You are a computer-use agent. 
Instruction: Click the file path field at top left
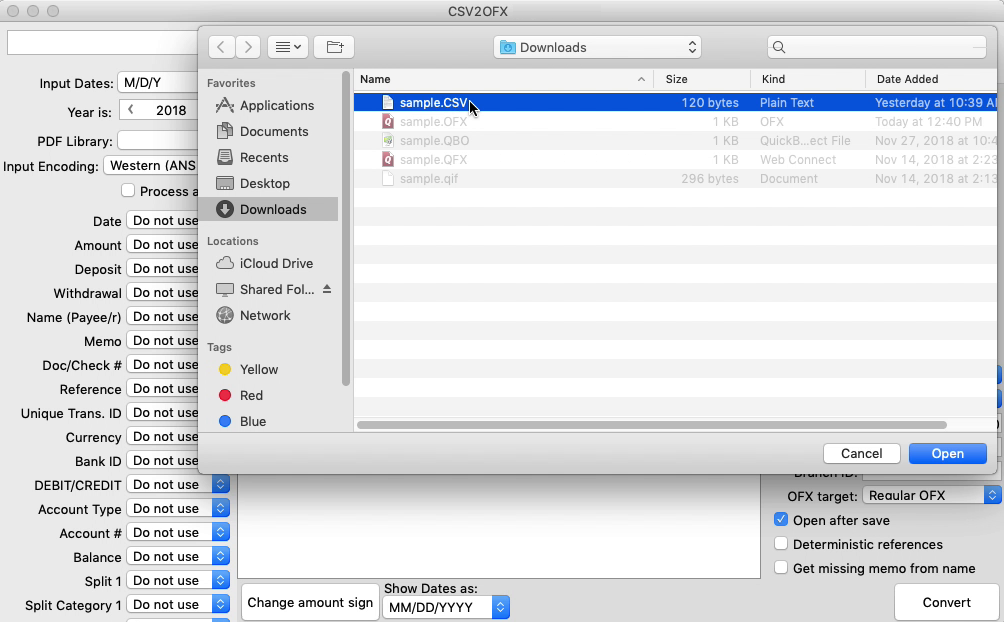pos(102,43)
